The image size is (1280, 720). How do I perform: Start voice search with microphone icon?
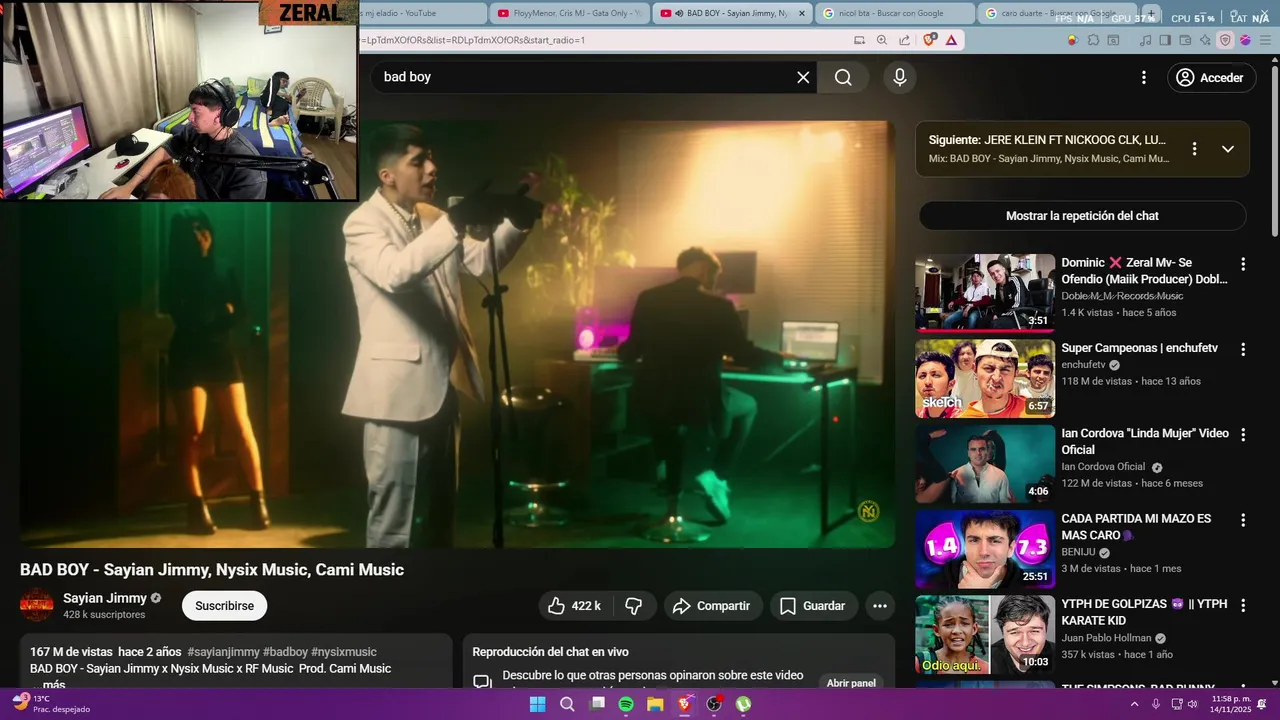900,77
